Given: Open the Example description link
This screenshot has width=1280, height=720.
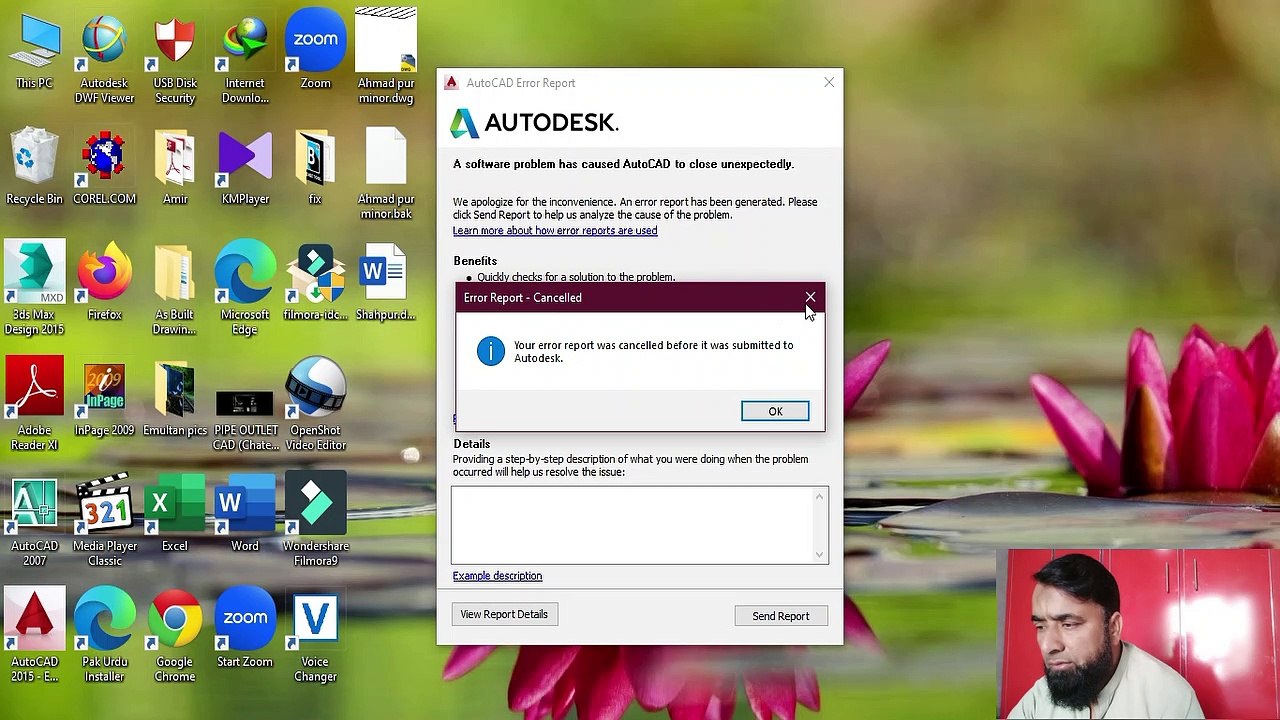Looking at the screenshot, I should [x=497, y=576].
